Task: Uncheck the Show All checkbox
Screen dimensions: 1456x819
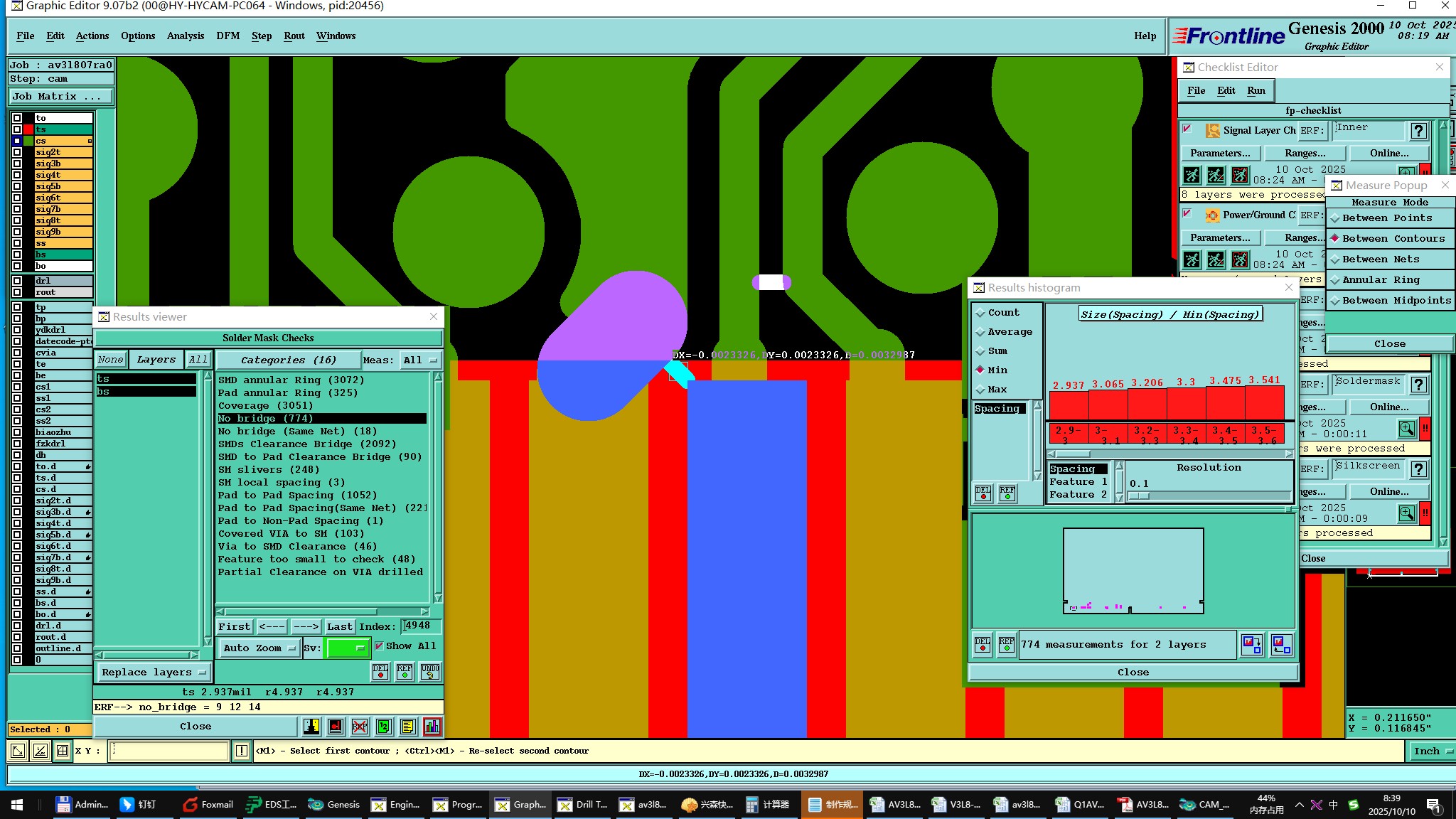Action: [379, 646]
